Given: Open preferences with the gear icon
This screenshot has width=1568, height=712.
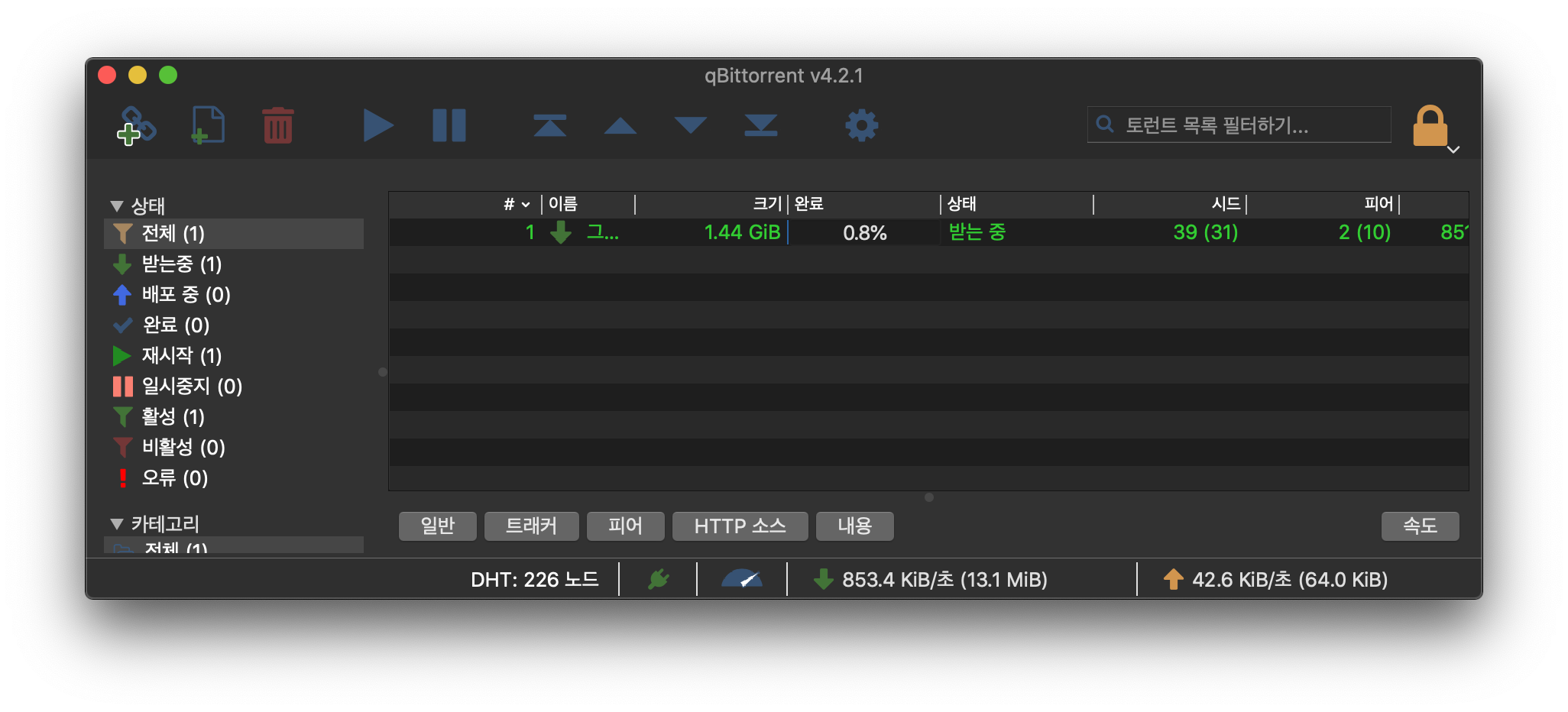Looking at the screenshot, I should pyautogui.click(x=862, y=125).
